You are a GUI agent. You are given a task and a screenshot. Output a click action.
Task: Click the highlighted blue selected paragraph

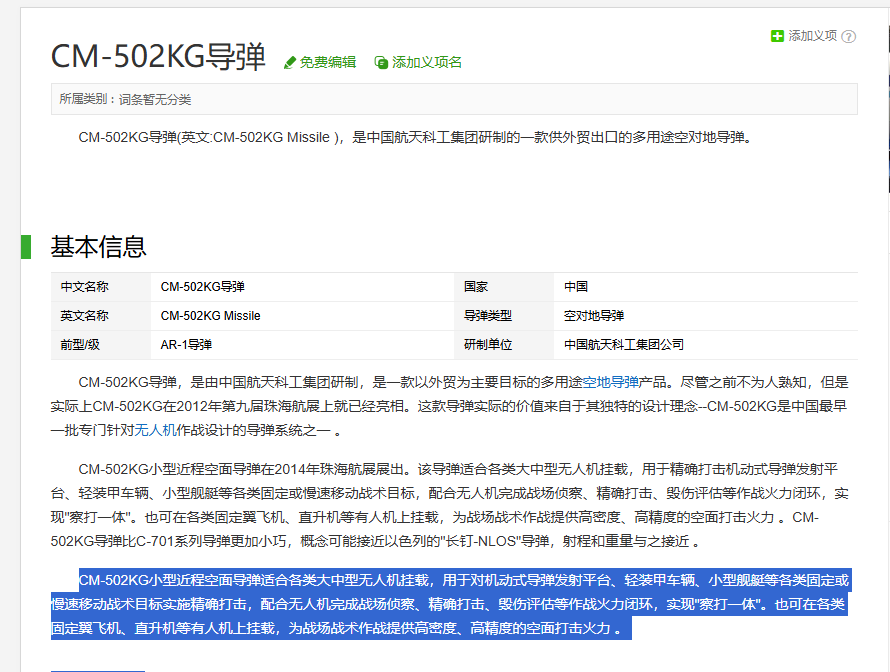pos(451,604)
